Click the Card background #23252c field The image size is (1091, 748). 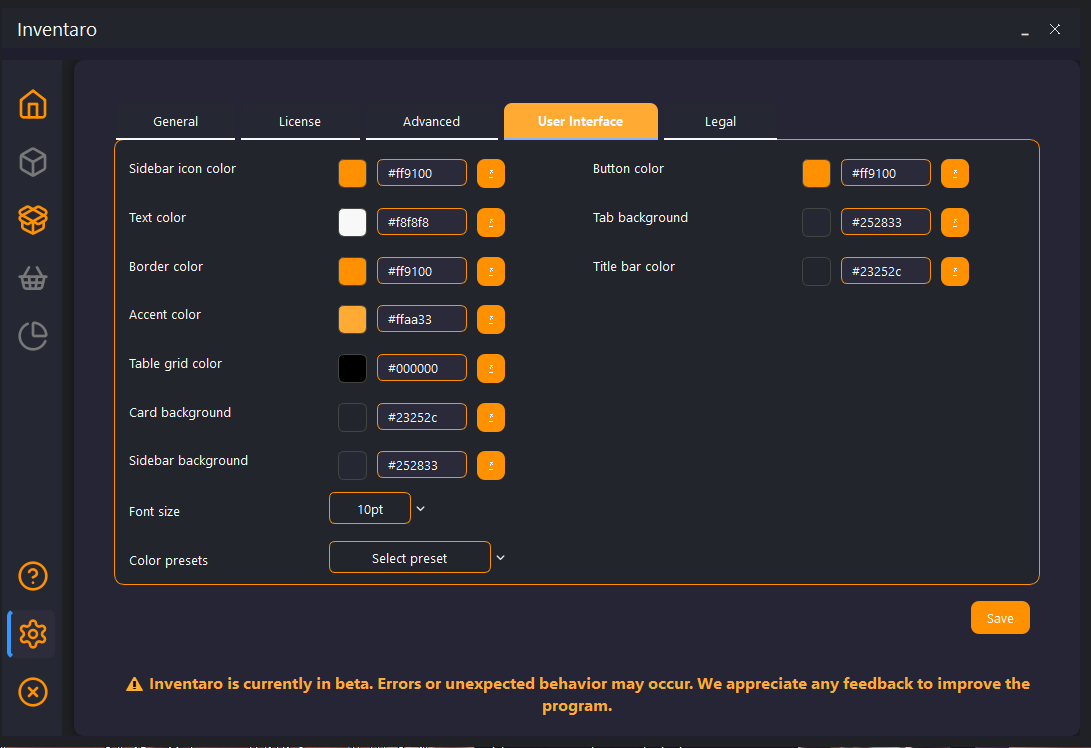tap(422, 417)
